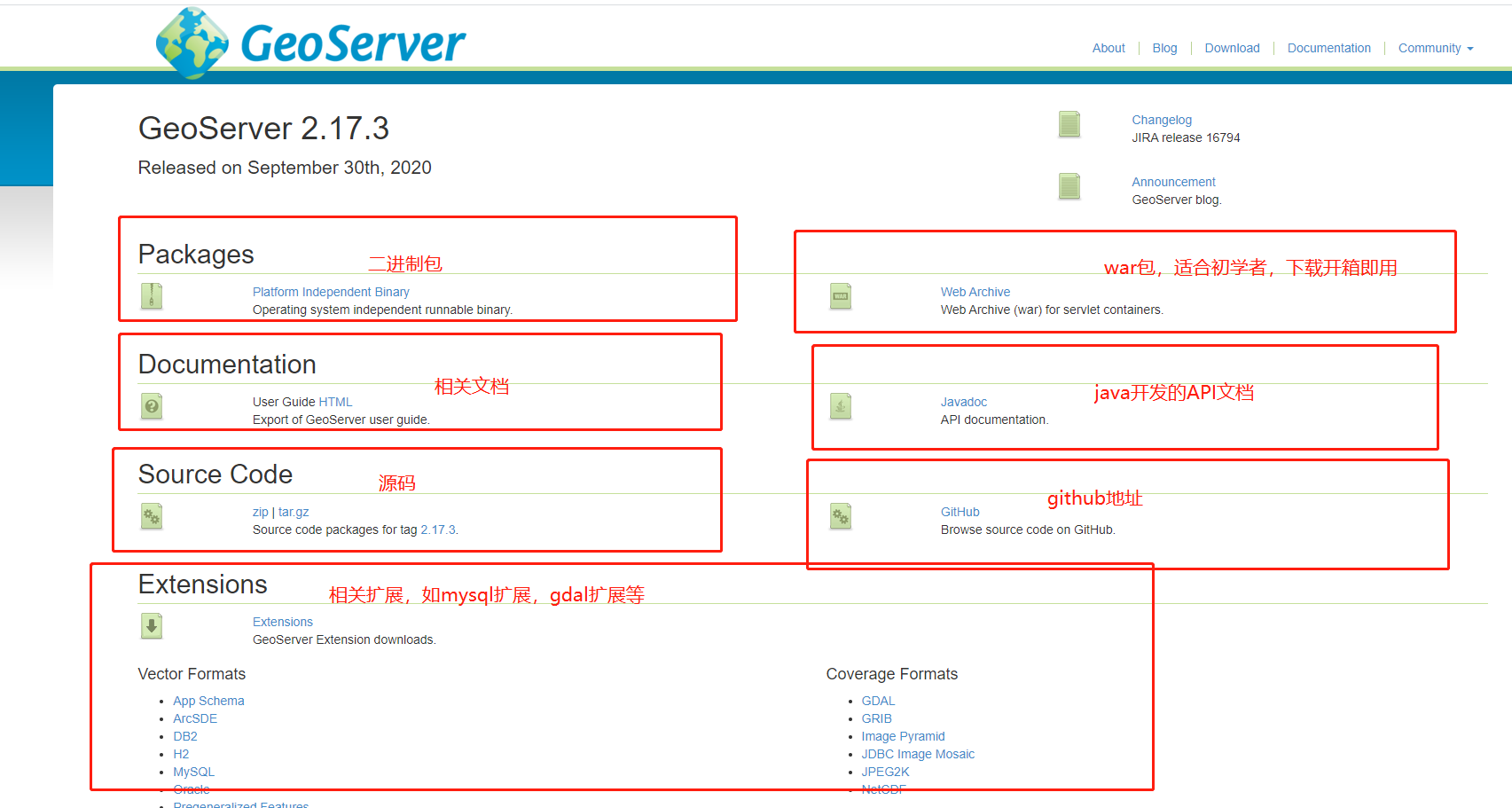The height and width of the screenshot is (808, 1512).
Task: Click the Source Code gears icon
Action: (151, 516)
